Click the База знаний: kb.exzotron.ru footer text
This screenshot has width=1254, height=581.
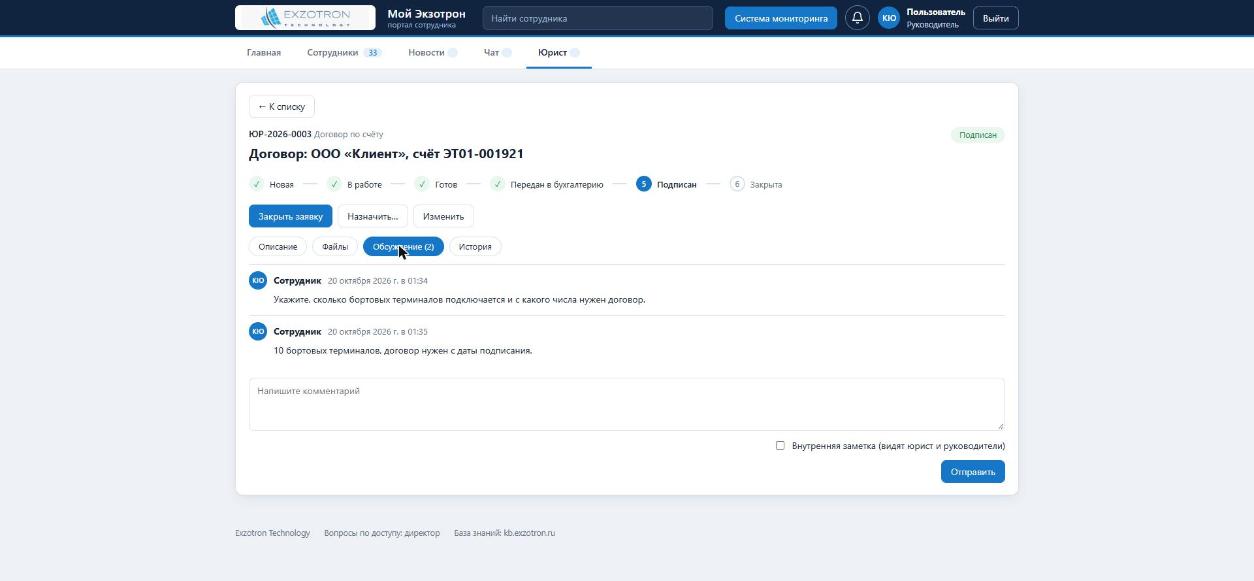(504, 533)
